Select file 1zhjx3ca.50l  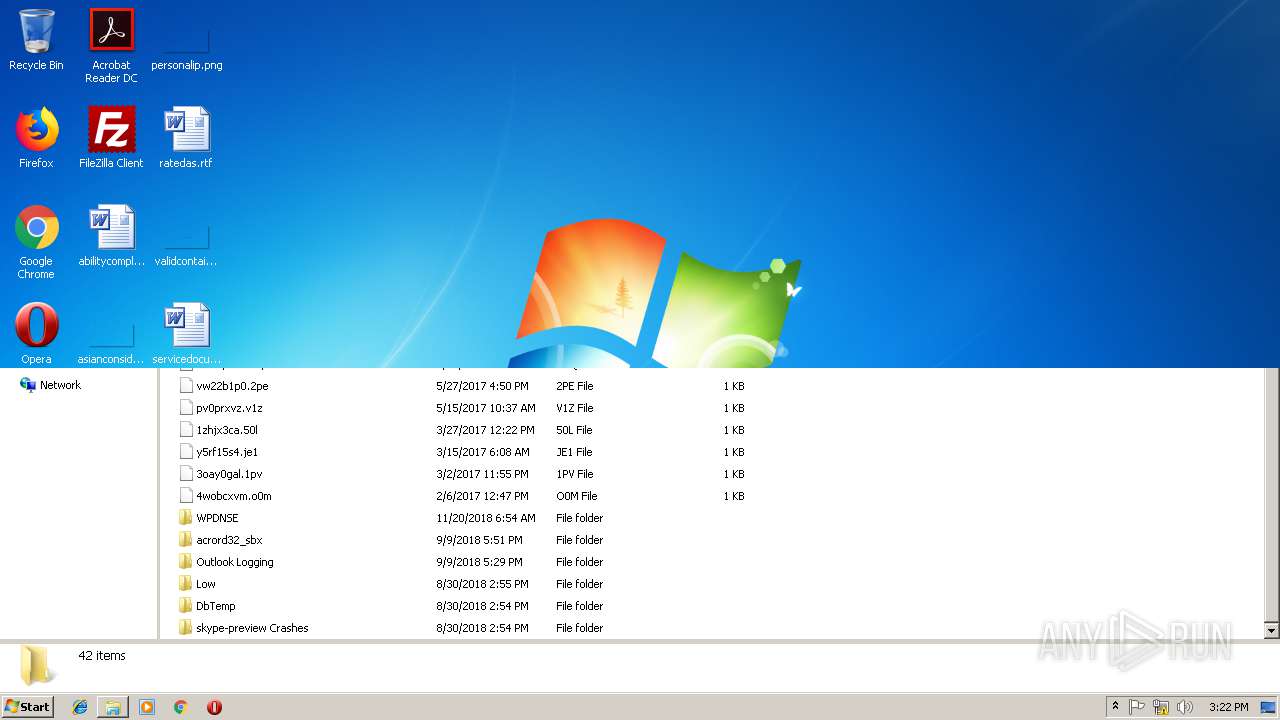click(x=227, y=430)
